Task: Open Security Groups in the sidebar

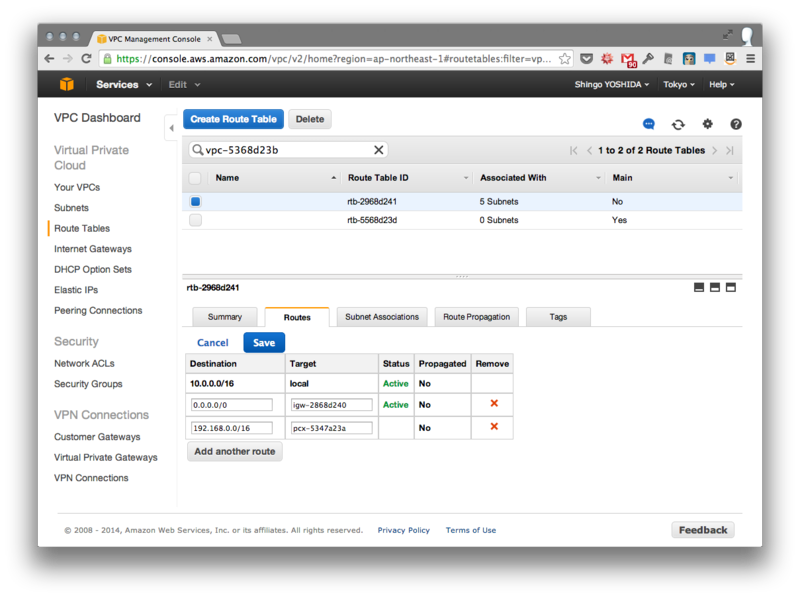Action: tap(88, 384)
